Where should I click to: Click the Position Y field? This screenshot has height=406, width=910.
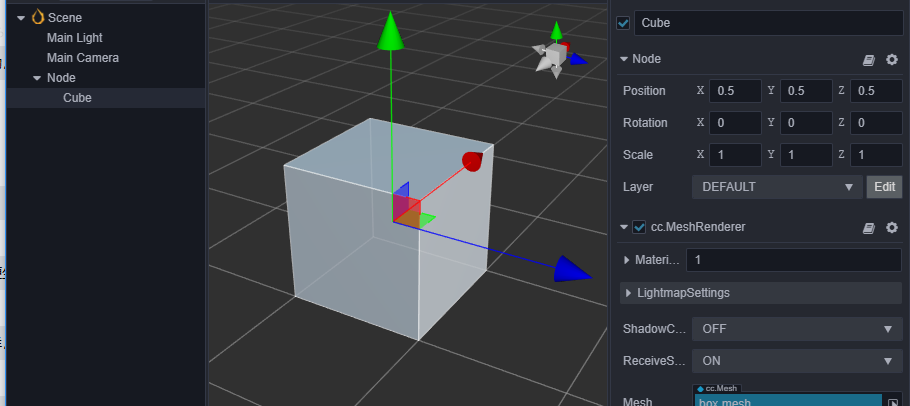806,91
